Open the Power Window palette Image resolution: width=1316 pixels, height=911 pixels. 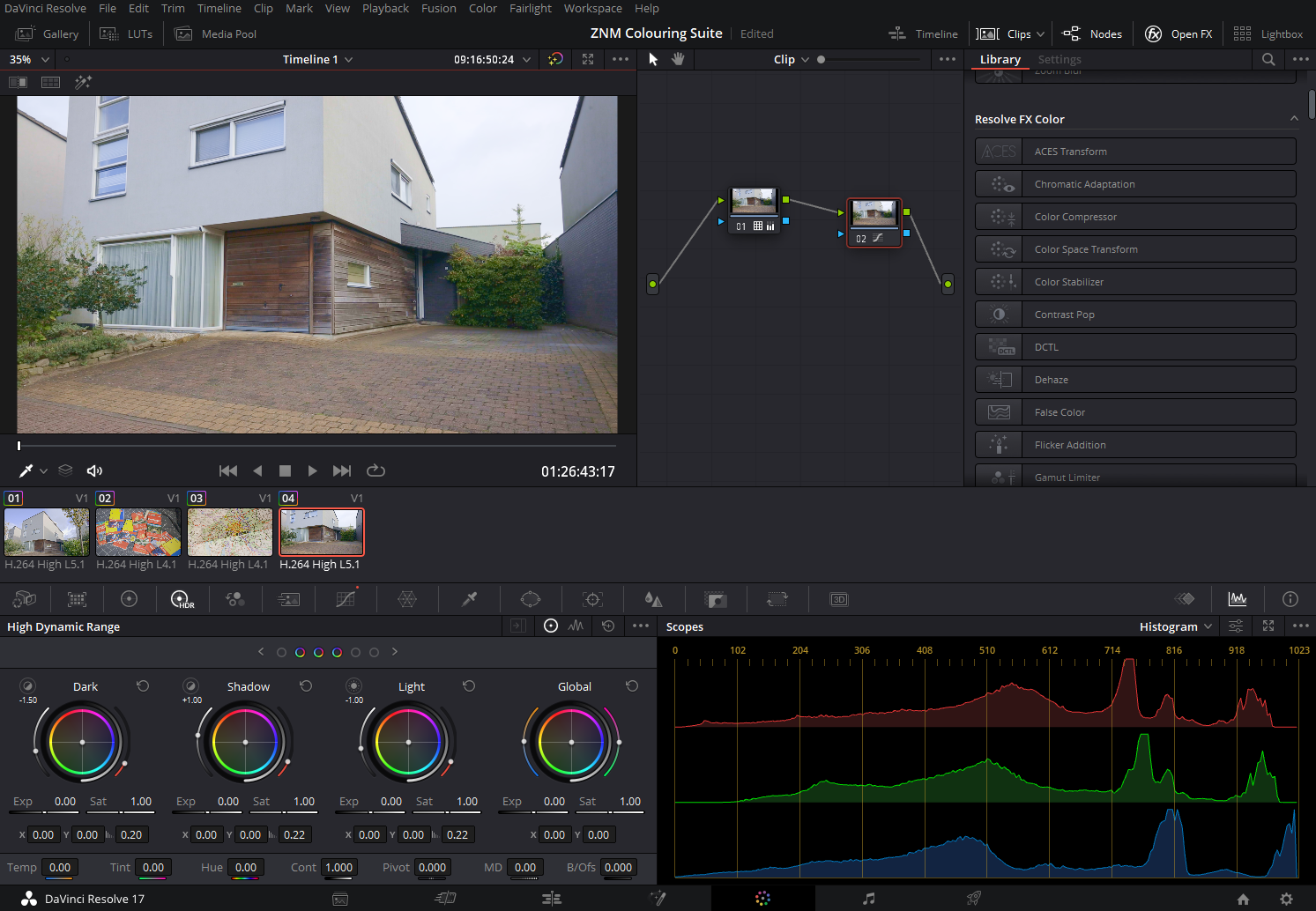[x=531, y=599]
